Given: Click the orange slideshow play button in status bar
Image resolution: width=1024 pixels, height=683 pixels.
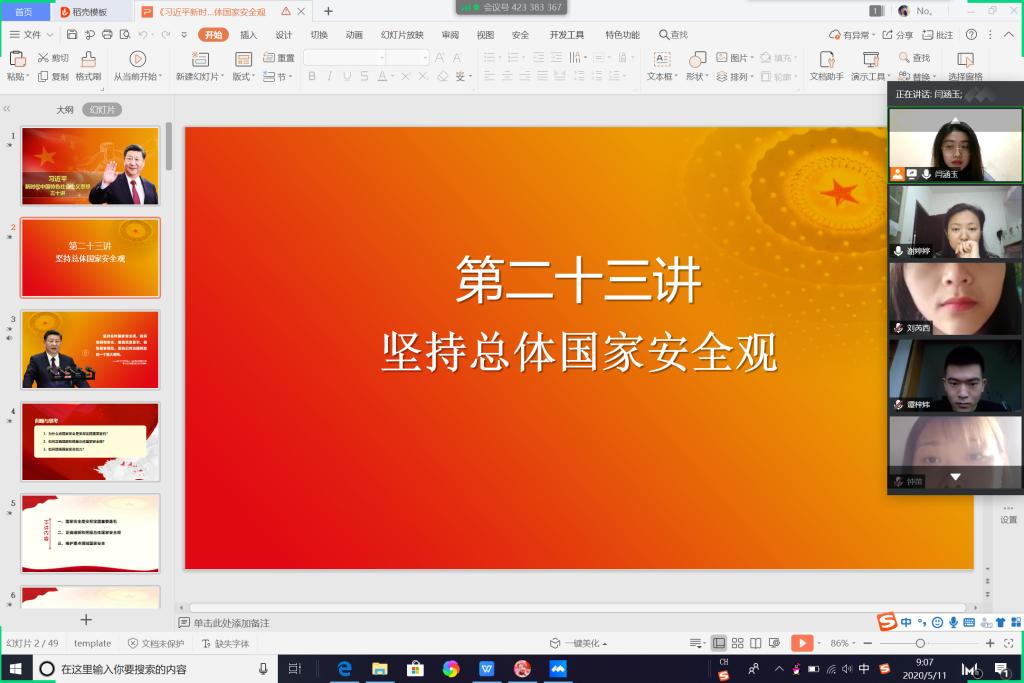Looking at the screenshot, I should [x=802, y=643].
